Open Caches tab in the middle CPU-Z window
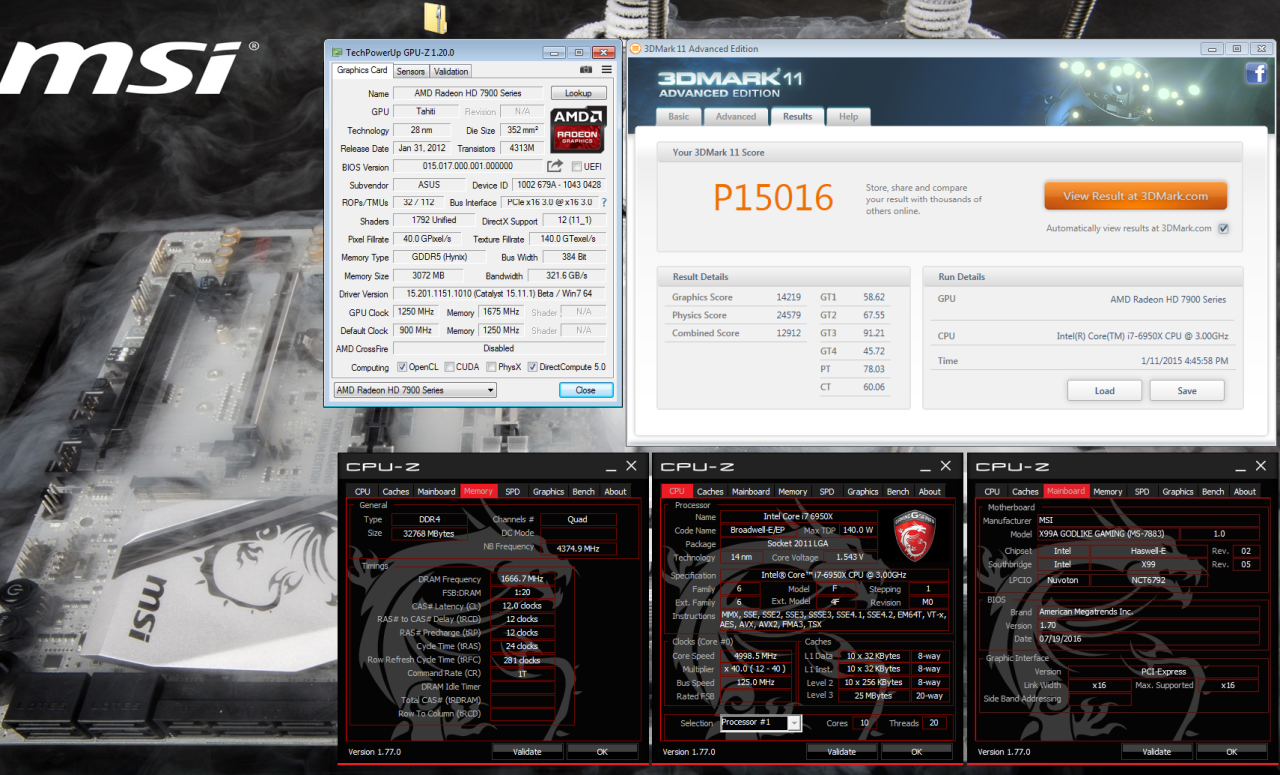Image resolution: width=1280 pixels, height=775 pixels. (710, 491)
